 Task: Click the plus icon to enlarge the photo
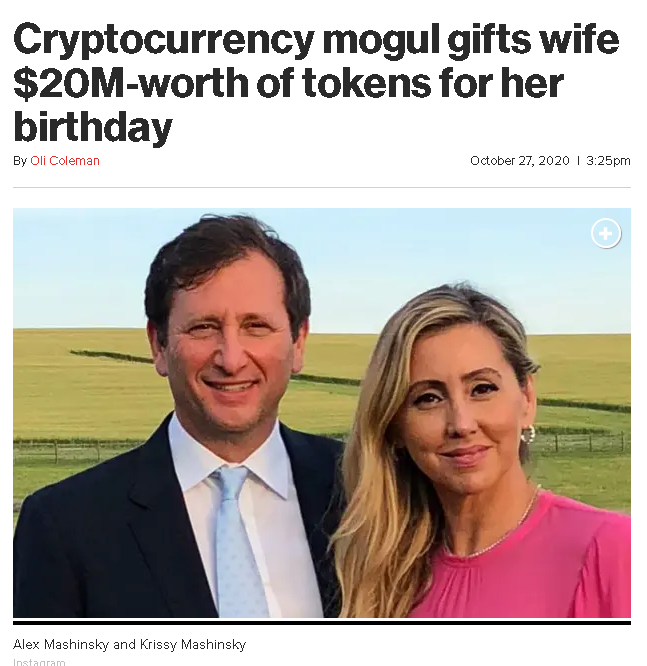(x=606, y=233)
